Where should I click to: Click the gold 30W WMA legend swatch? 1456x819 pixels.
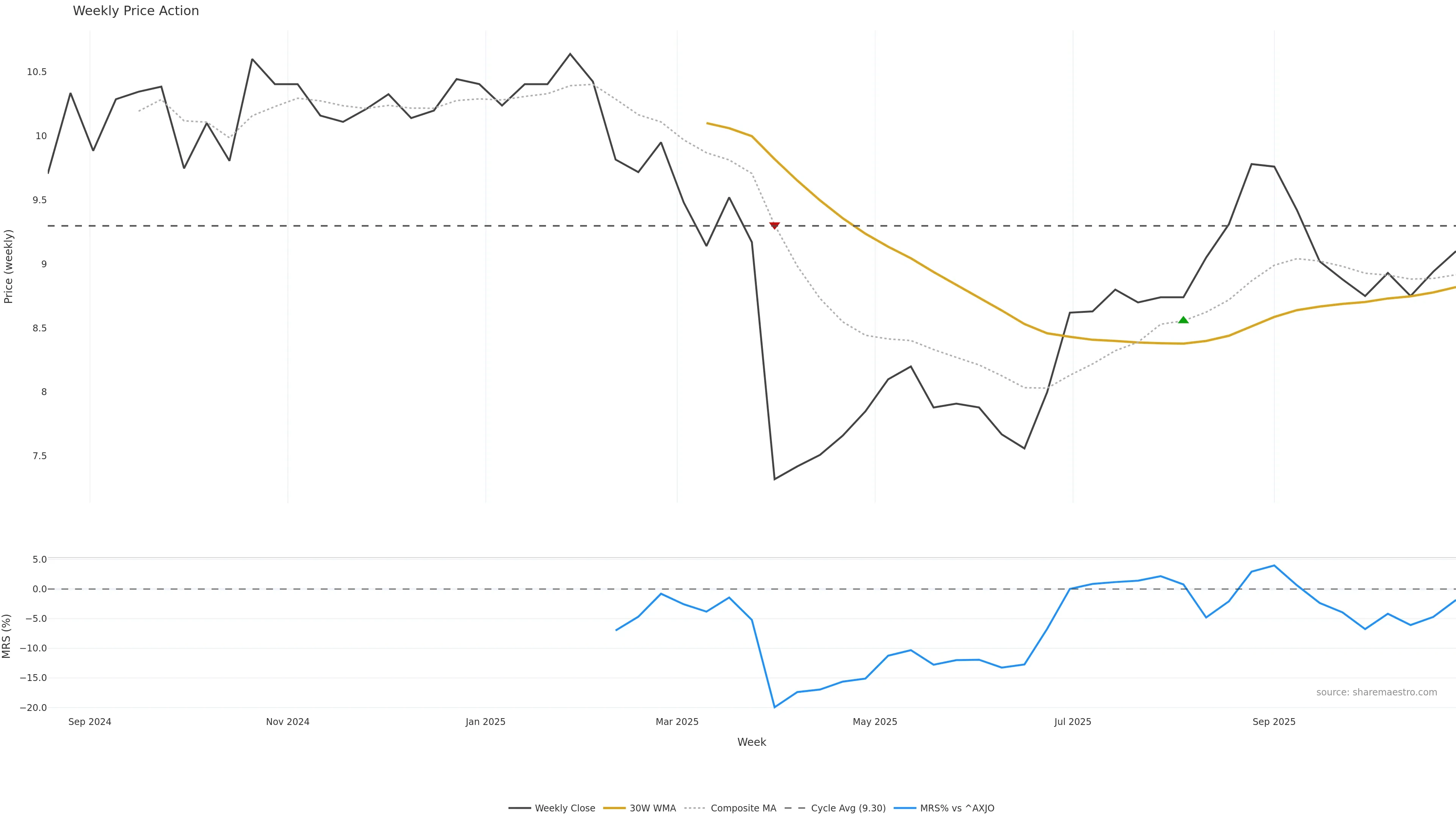pyautogui.click(x=614, y=808)
